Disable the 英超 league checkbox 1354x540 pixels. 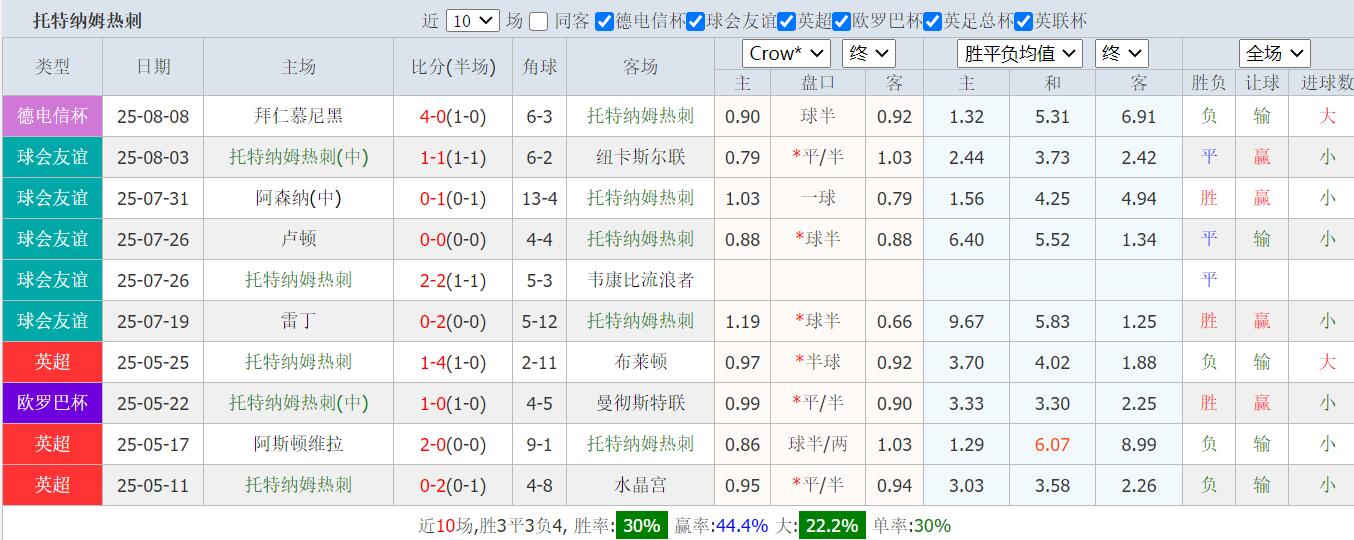[787, 21]
